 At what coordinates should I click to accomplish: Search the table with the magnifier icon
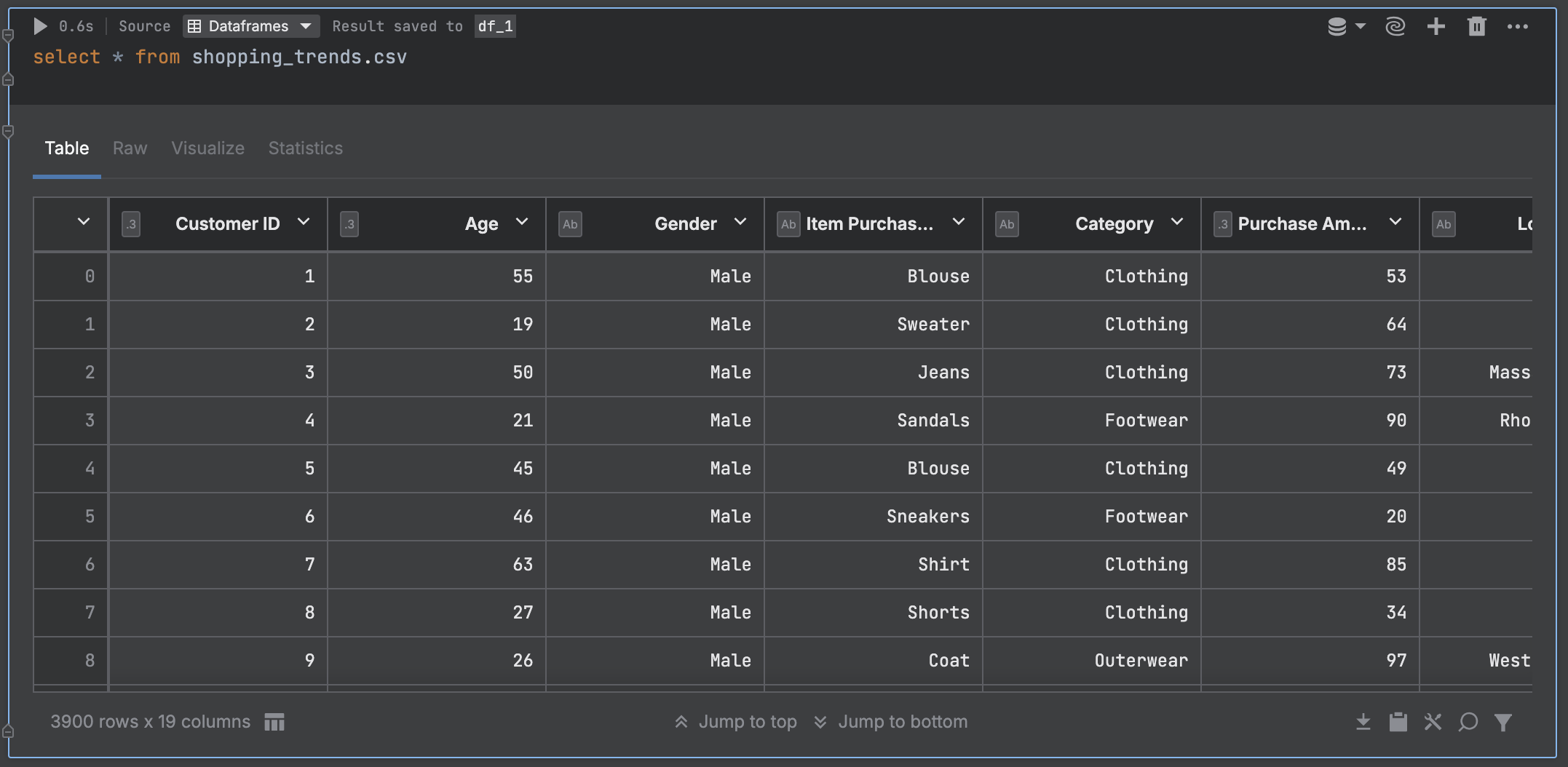[x=1468, y=721]
